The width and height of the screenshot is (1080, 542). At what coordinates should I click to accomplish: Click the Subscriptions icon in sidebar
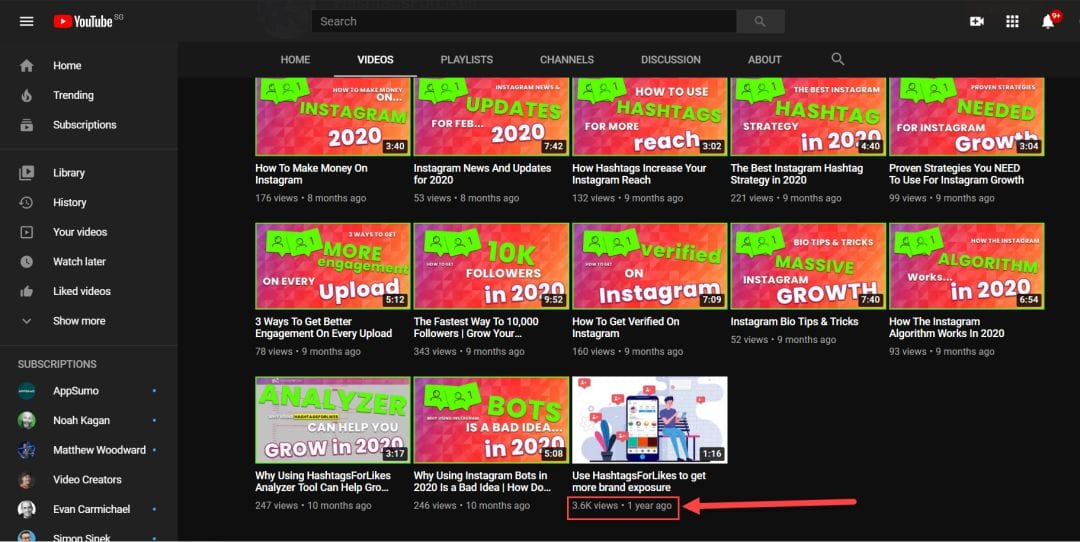[26, 125]
